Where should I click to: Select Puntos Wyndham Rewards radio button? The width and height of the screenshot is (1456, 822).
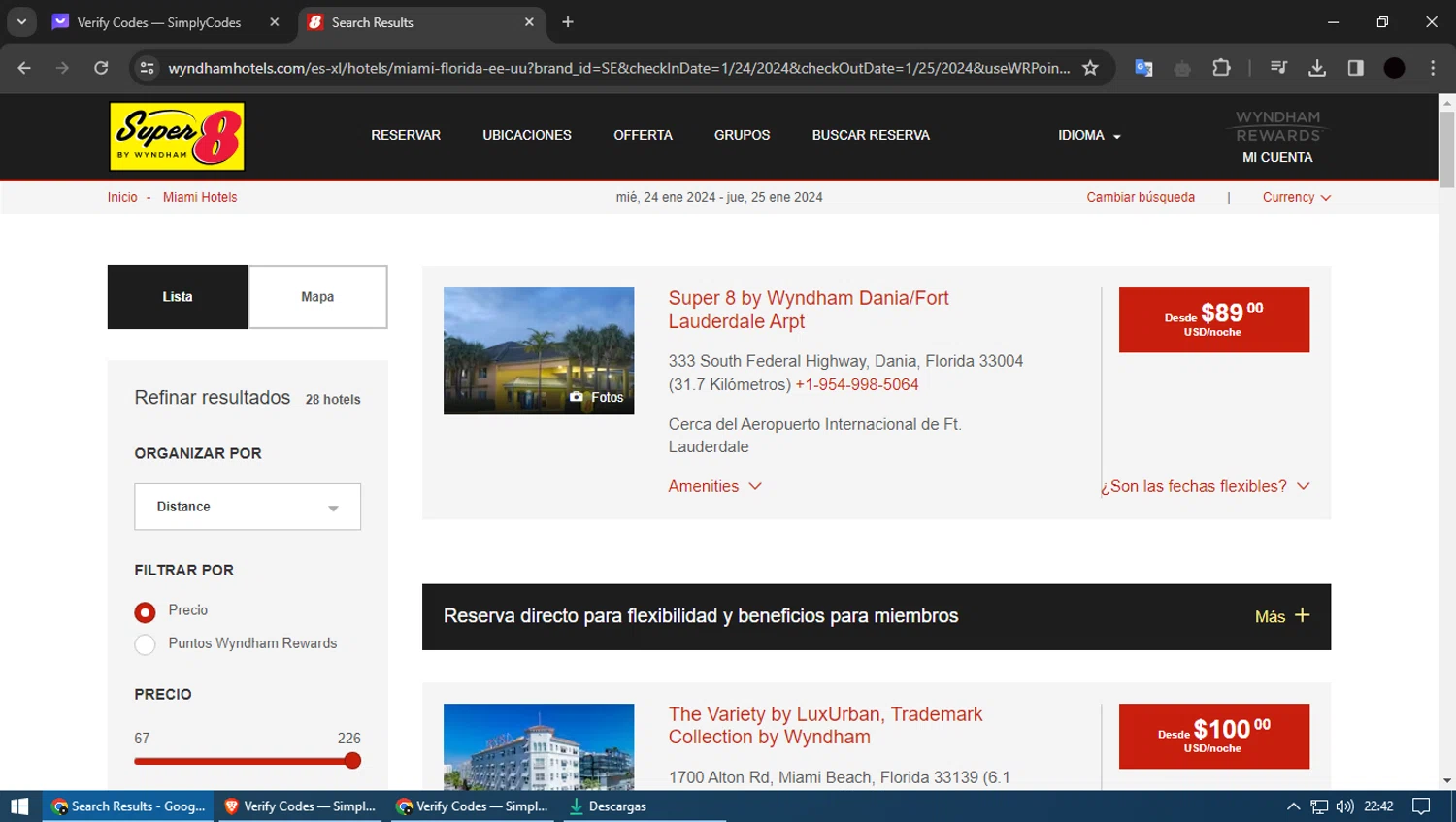click(145, 644)
